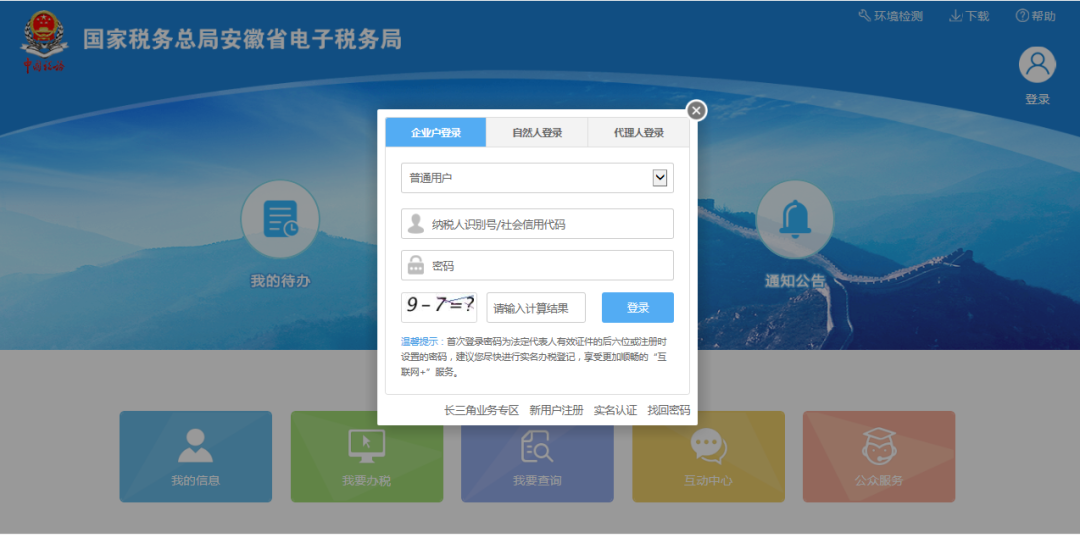The image size is (1080, 538).
Task: Click the 纳税人识别号/社会信用代码 input field
Action: tap(537, 224)
